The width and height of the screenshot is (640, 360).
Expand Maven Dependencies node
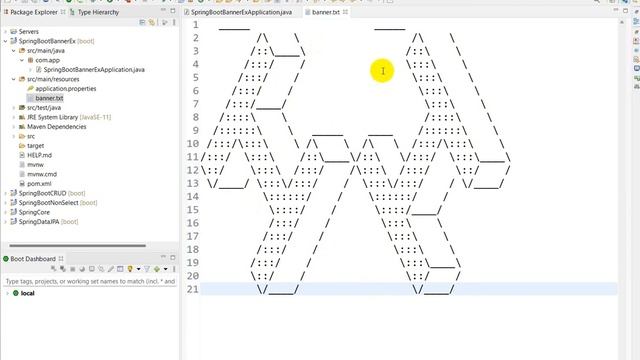(x=13, y=127)
